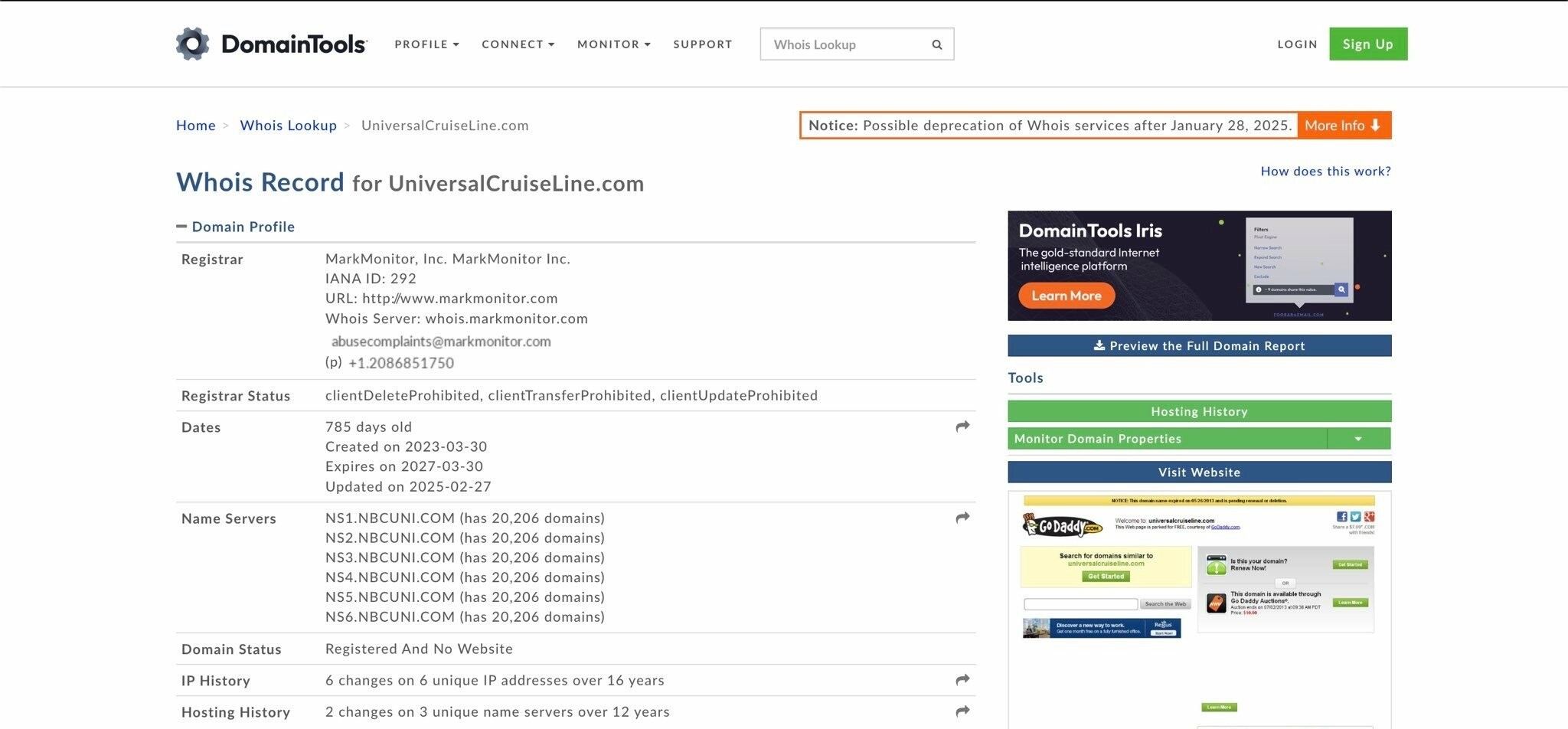Image resolution: width=1568 pixels, height=729 pixels.
Task: Click the download icon on Preview Full Domain Report
Action: [x=1099, y=345]
